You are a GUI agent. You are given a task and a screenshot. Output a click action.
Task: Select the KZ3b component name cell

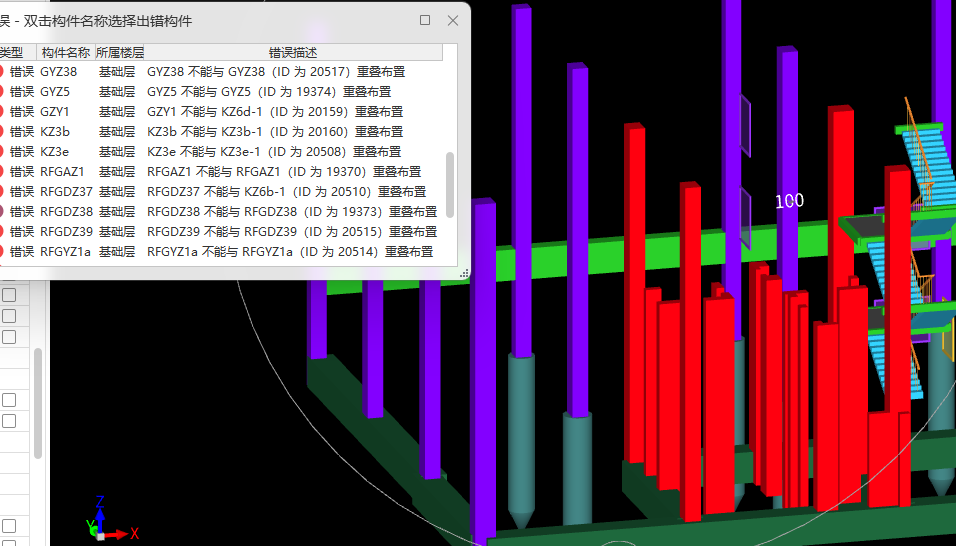coord(55,132)
